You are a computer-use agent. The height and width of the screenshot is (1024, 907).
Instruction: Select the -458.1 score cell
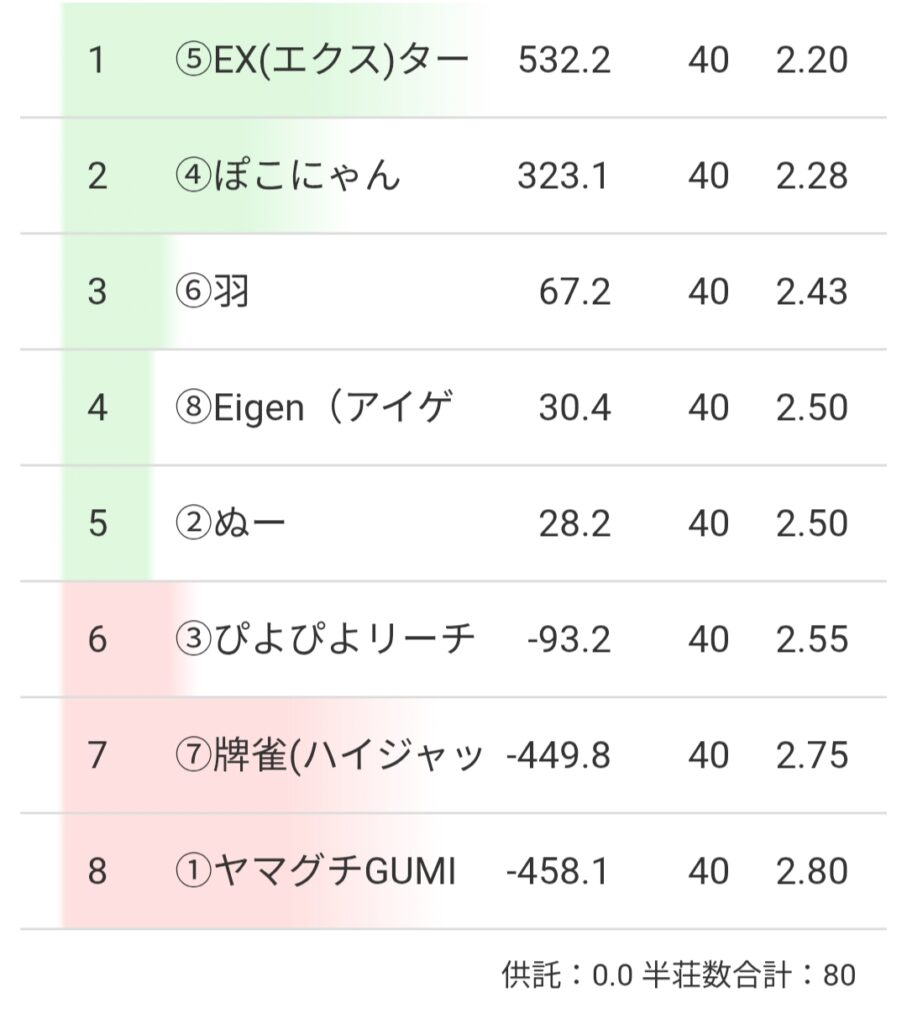558,872
